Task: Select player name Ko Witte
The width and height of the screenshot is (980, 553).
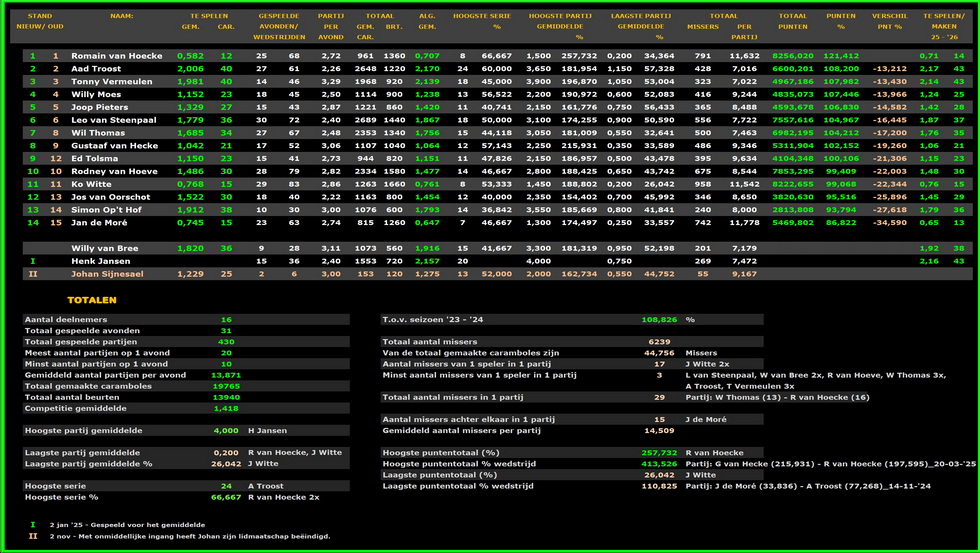Action: coord(91,184)
